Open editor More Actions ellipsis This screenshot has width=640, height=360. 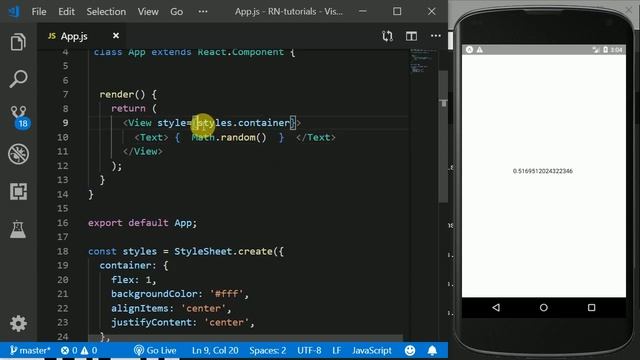click(436, 36)
